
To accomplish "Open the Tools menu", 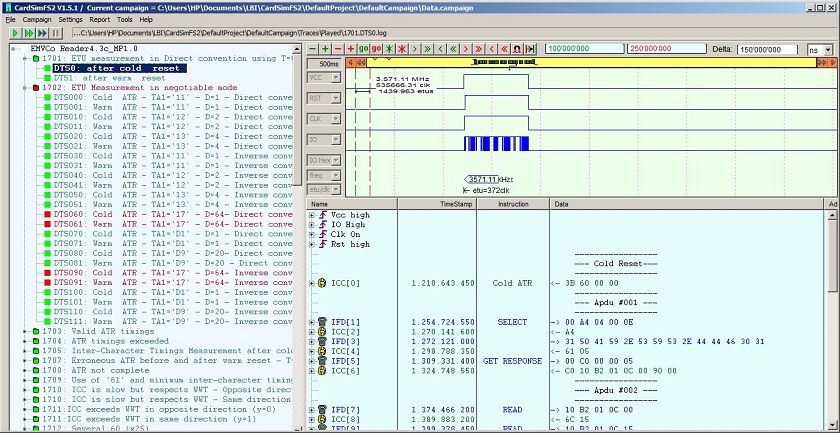I will pyautogui.click(x=124, y=19).
